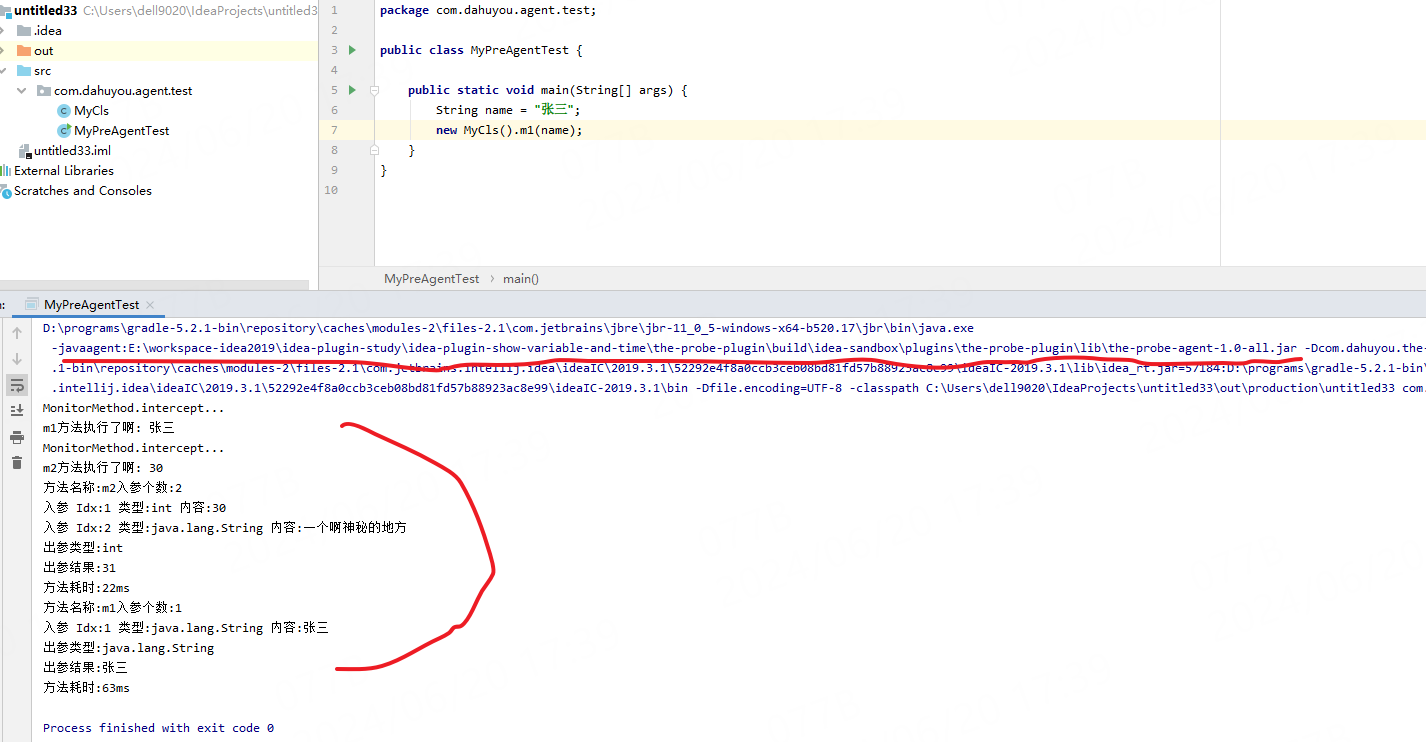This screenshot has height=742, width=1426.
Task: Click the '出参类型:java.lang.String' output line
Action: [x=128, y=648]
